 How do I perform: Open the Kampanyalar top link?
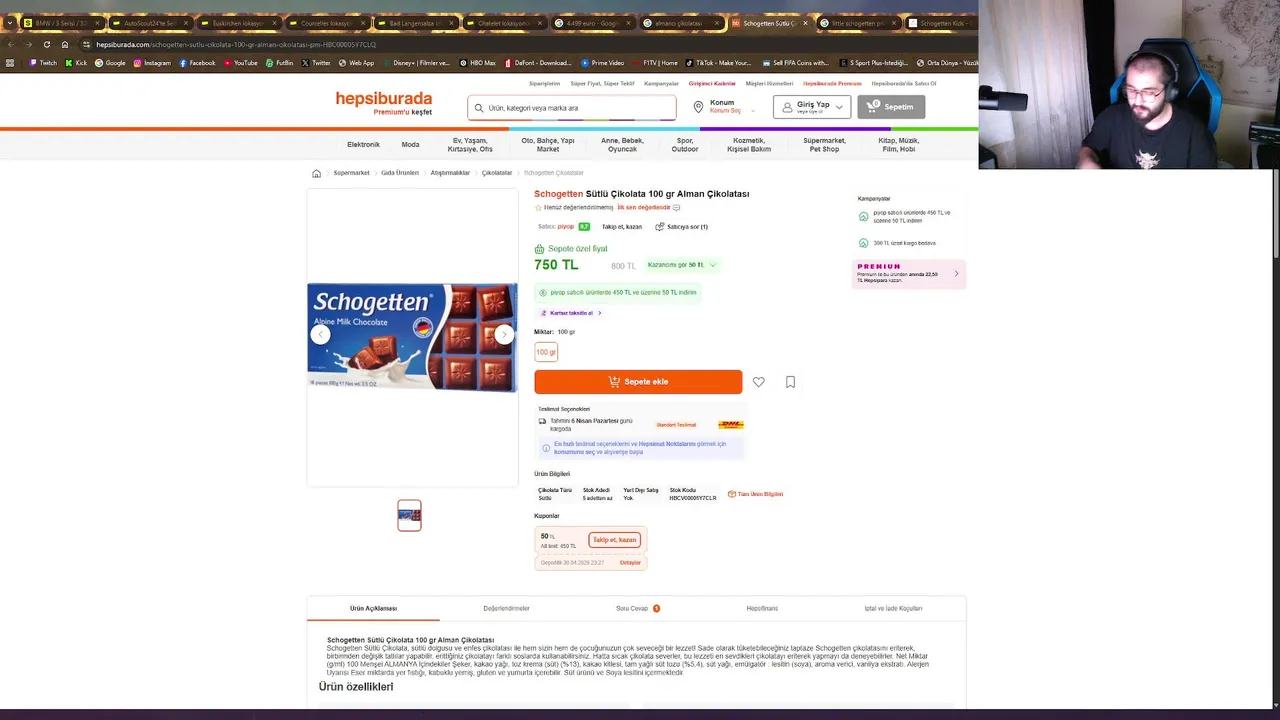tap(661, 84)
